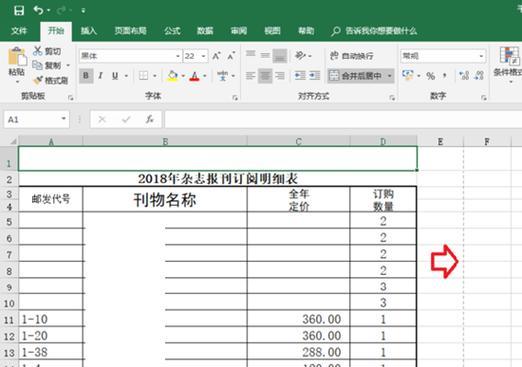Open the 合并后居中 dropdown arrow
The height and width of the screenshot is (367, 522).
389,76
